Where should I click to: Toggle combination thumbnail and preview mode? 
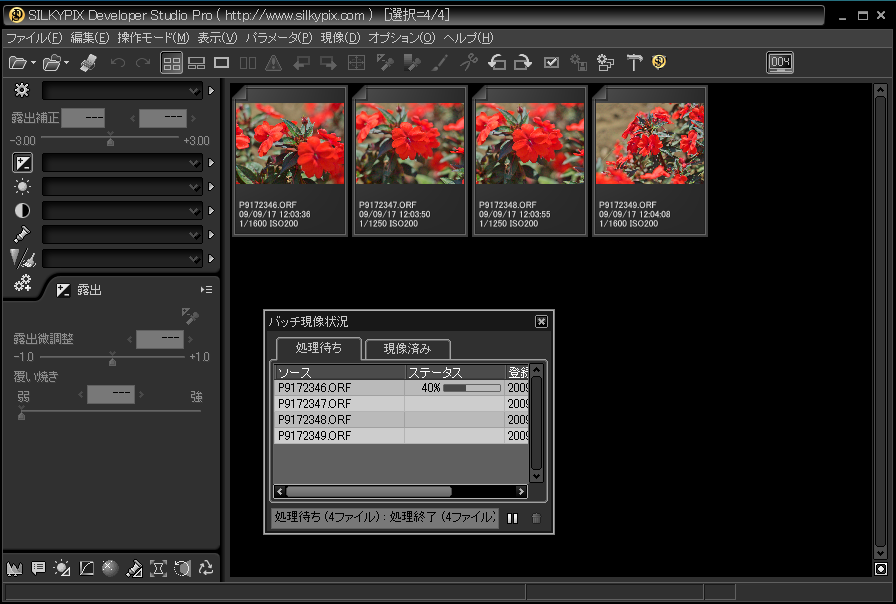(x=197, y=63)
